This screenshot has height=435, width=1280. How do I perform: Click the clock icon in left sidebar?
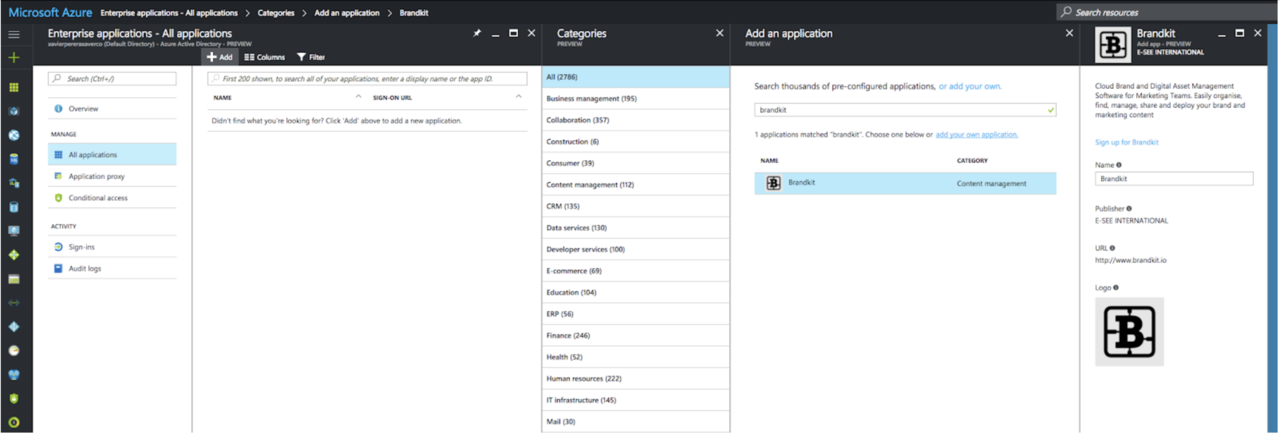(14, 351)
